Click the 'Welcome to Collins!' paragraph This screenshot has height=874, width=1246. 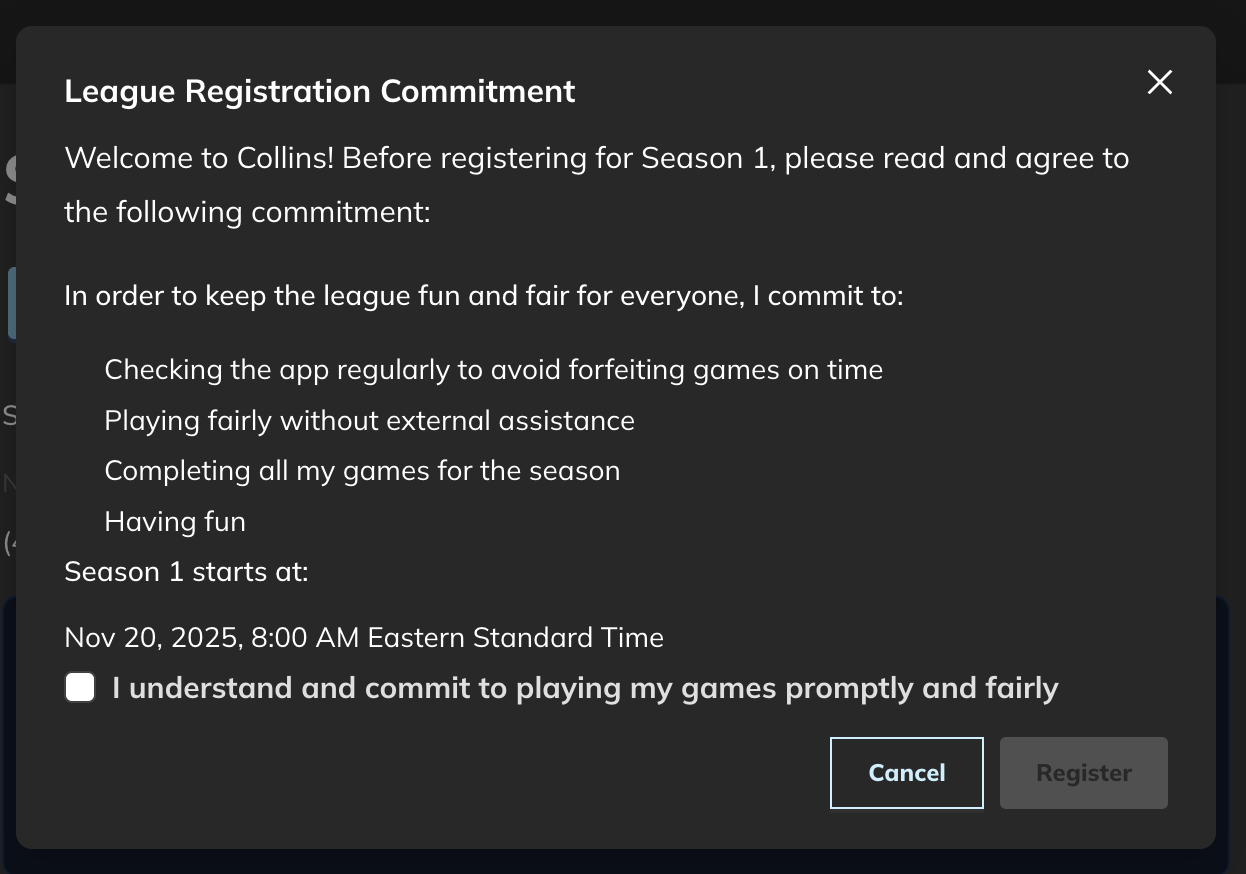596,158
